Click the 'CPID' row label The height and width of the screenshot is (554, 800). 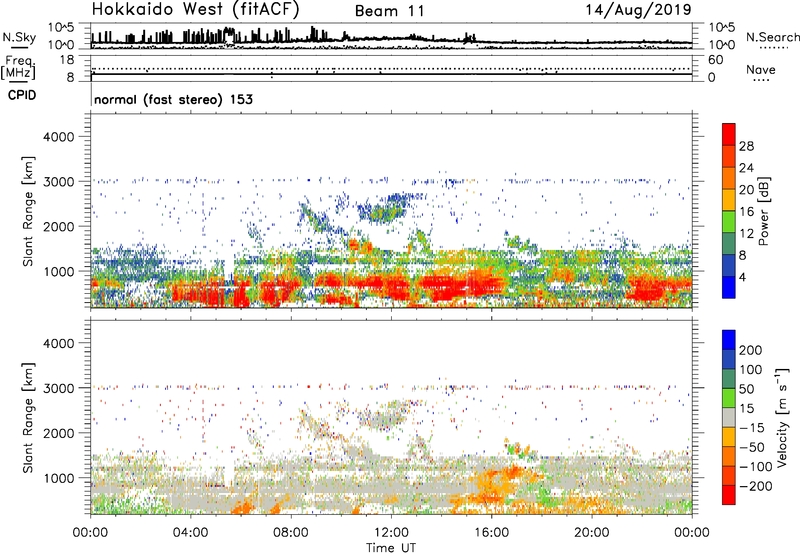[x=22, y=95]
